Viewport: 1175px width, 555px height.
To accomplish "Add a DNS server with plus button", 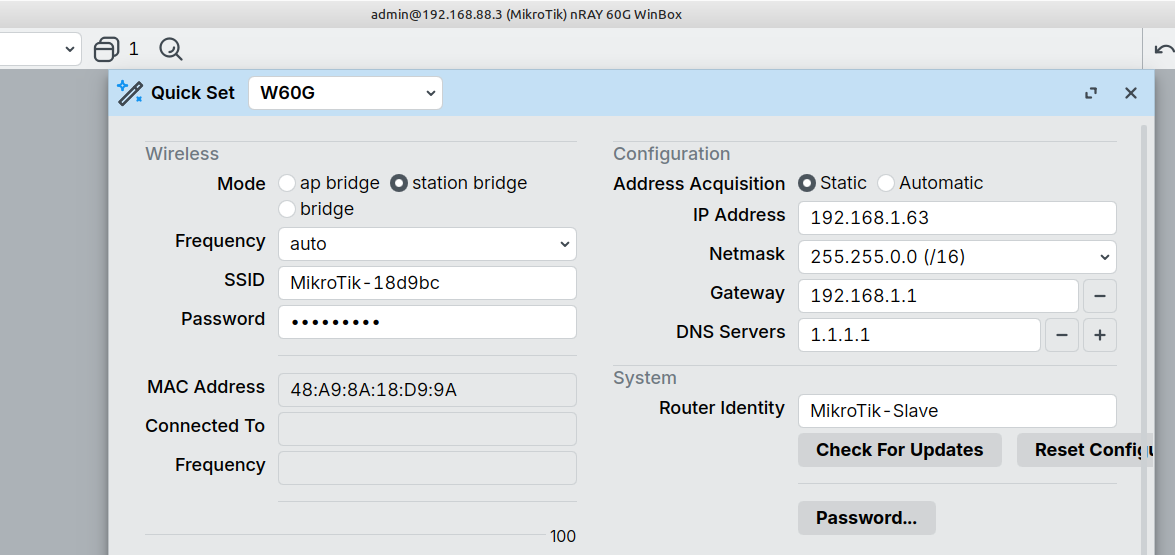I will pyautogui.click(x=1099, y=335).
